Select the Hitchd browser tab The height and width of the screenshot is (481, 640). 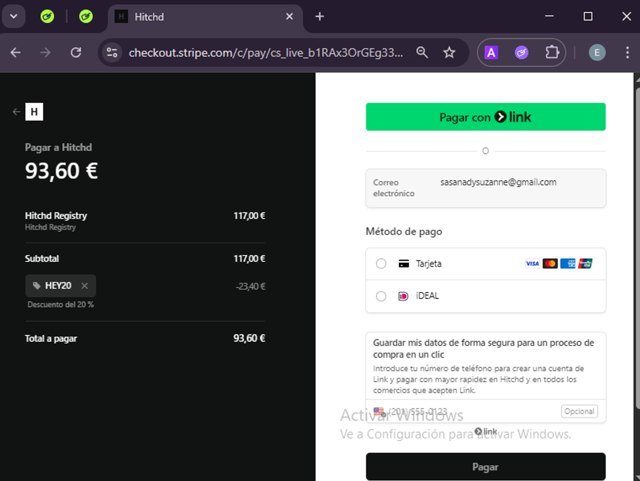pos(204,17)
